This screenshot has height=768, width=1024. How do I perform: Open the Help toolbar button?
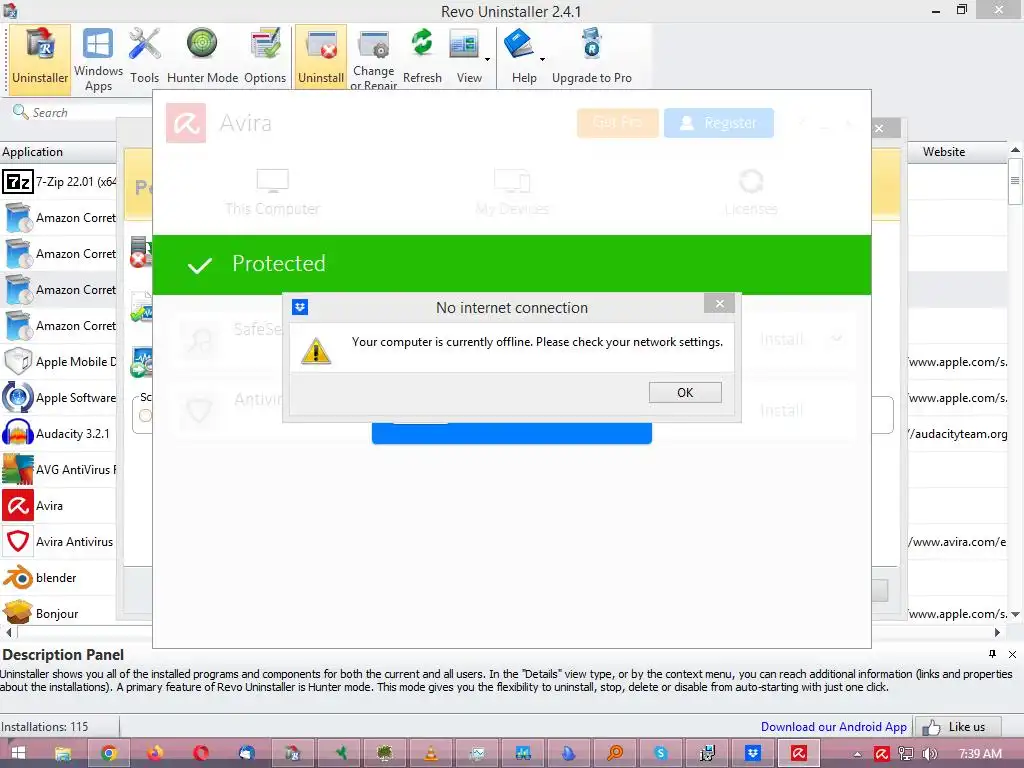(522, 57)
